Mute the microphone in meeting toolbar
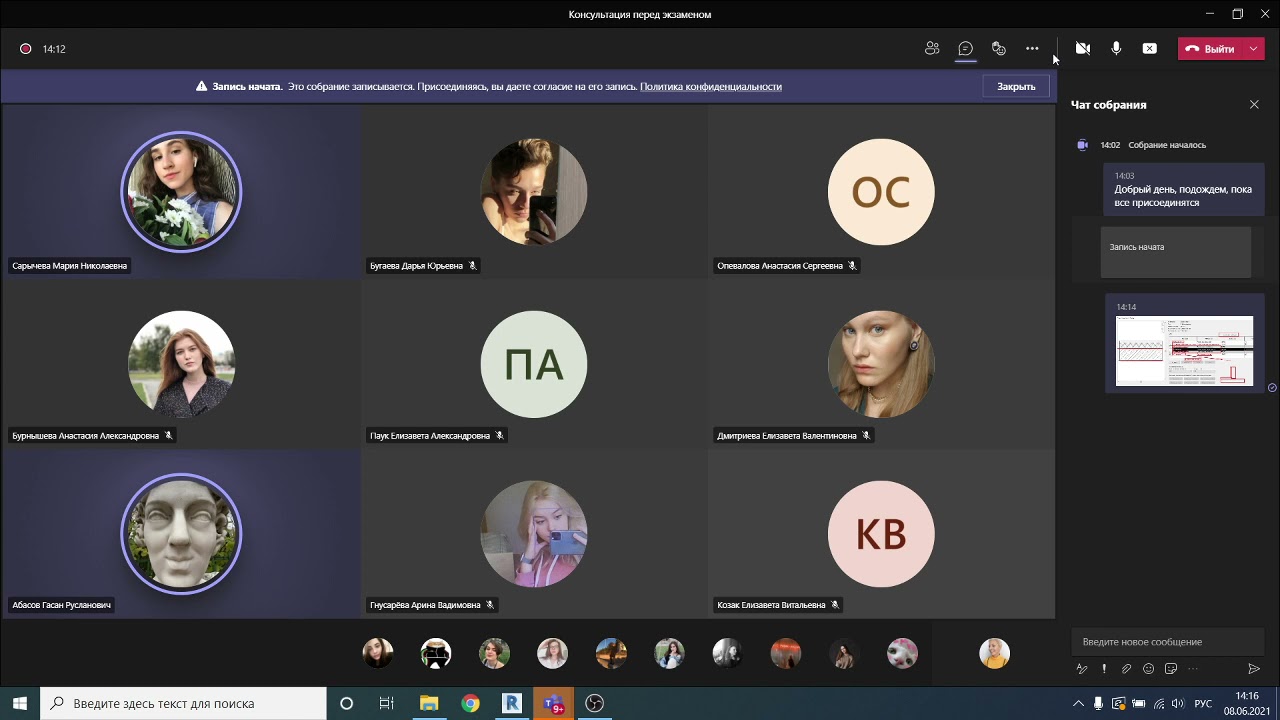This screenshot has width=1280, height=720. click(1116, 48)
